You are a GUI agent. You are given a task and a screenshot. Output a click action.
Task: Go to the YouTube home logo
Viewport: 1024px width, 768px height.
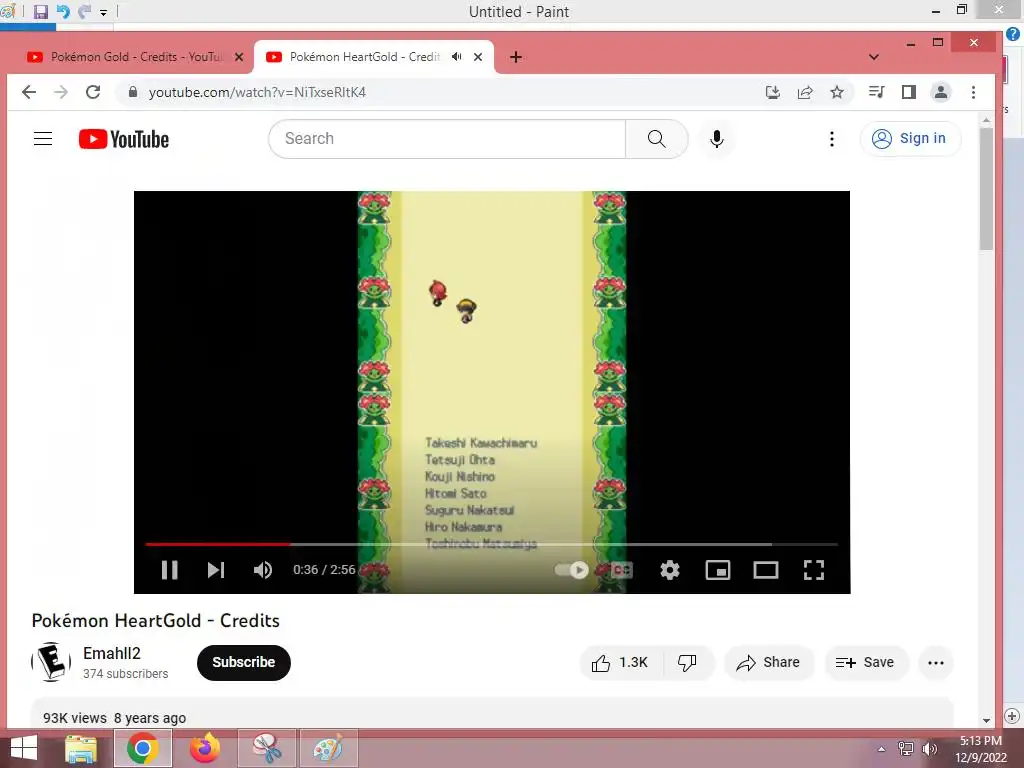click(124, 139)
